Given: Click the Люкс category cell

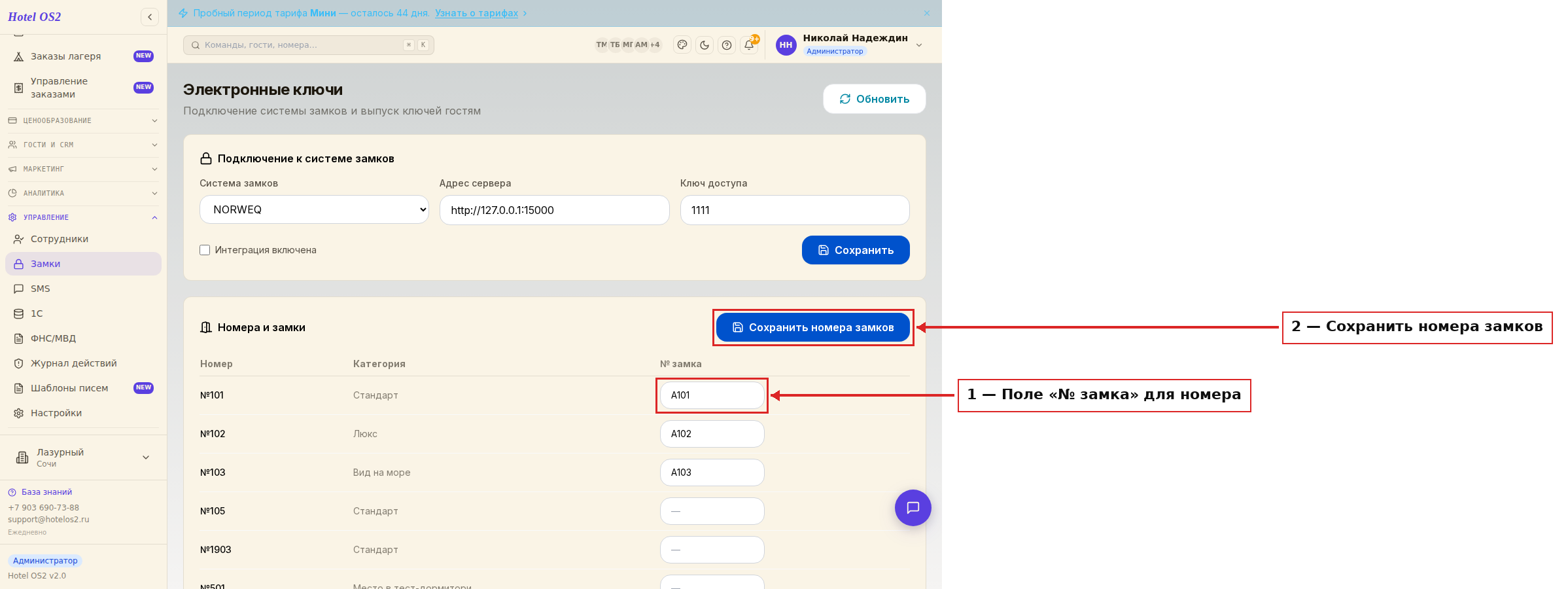Looking at the screenshot, I should [365, 434].
